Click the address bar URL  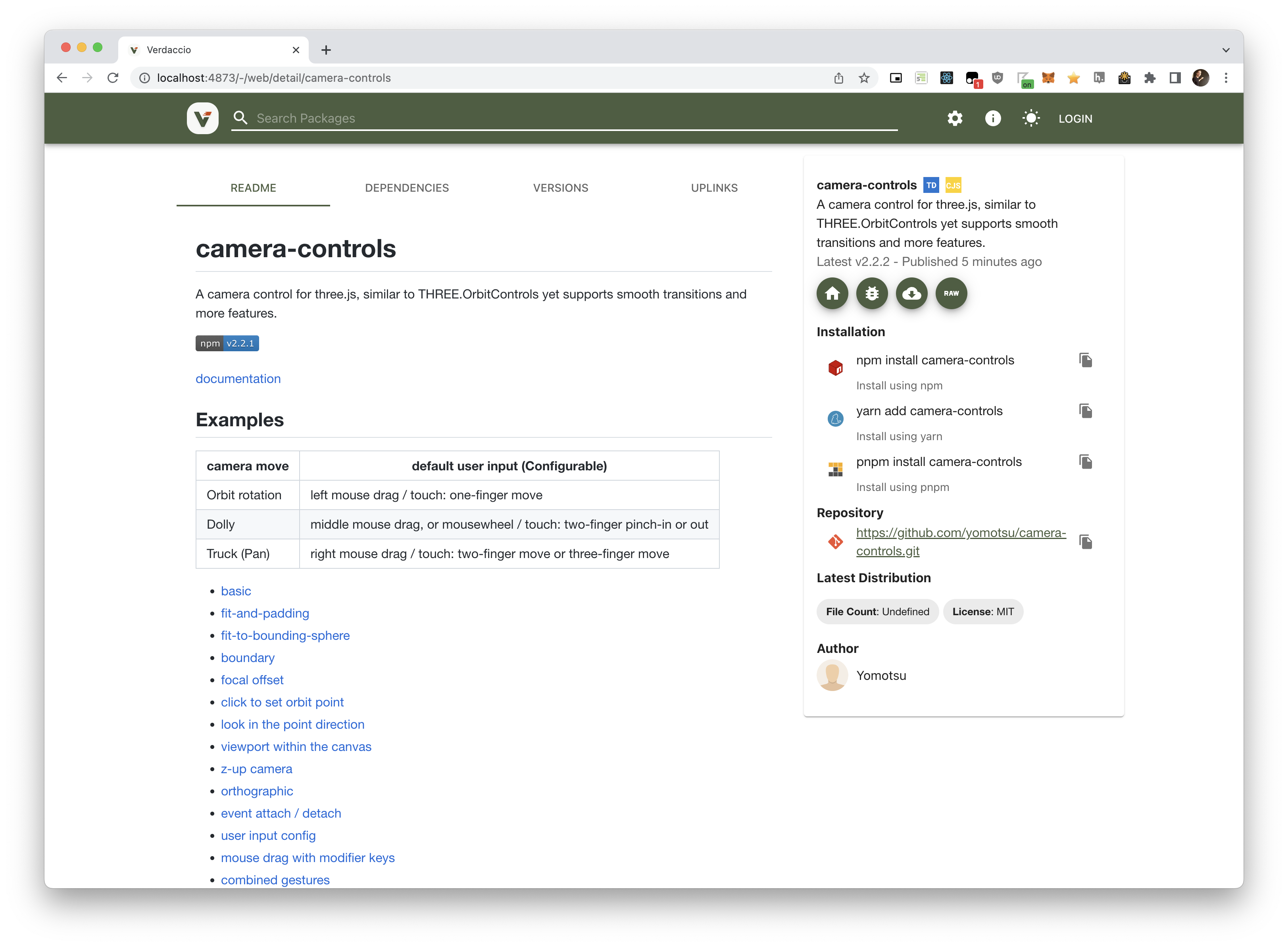(x=274, y=78)
